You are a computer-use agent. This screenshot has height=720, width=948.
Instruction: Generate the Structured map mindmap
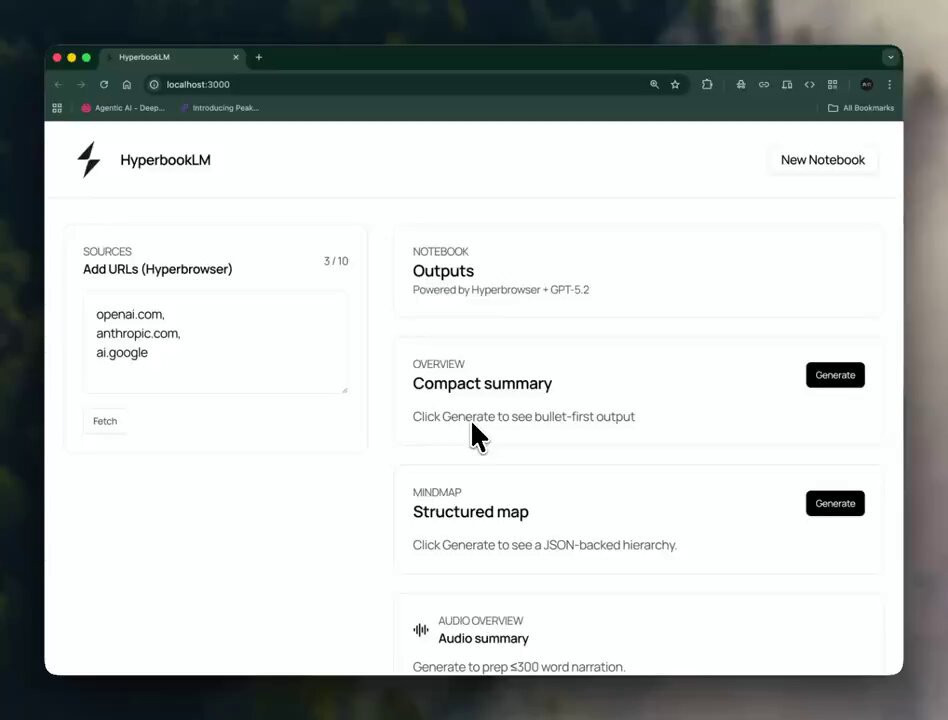pyautogui.click(x=835, y=504)
